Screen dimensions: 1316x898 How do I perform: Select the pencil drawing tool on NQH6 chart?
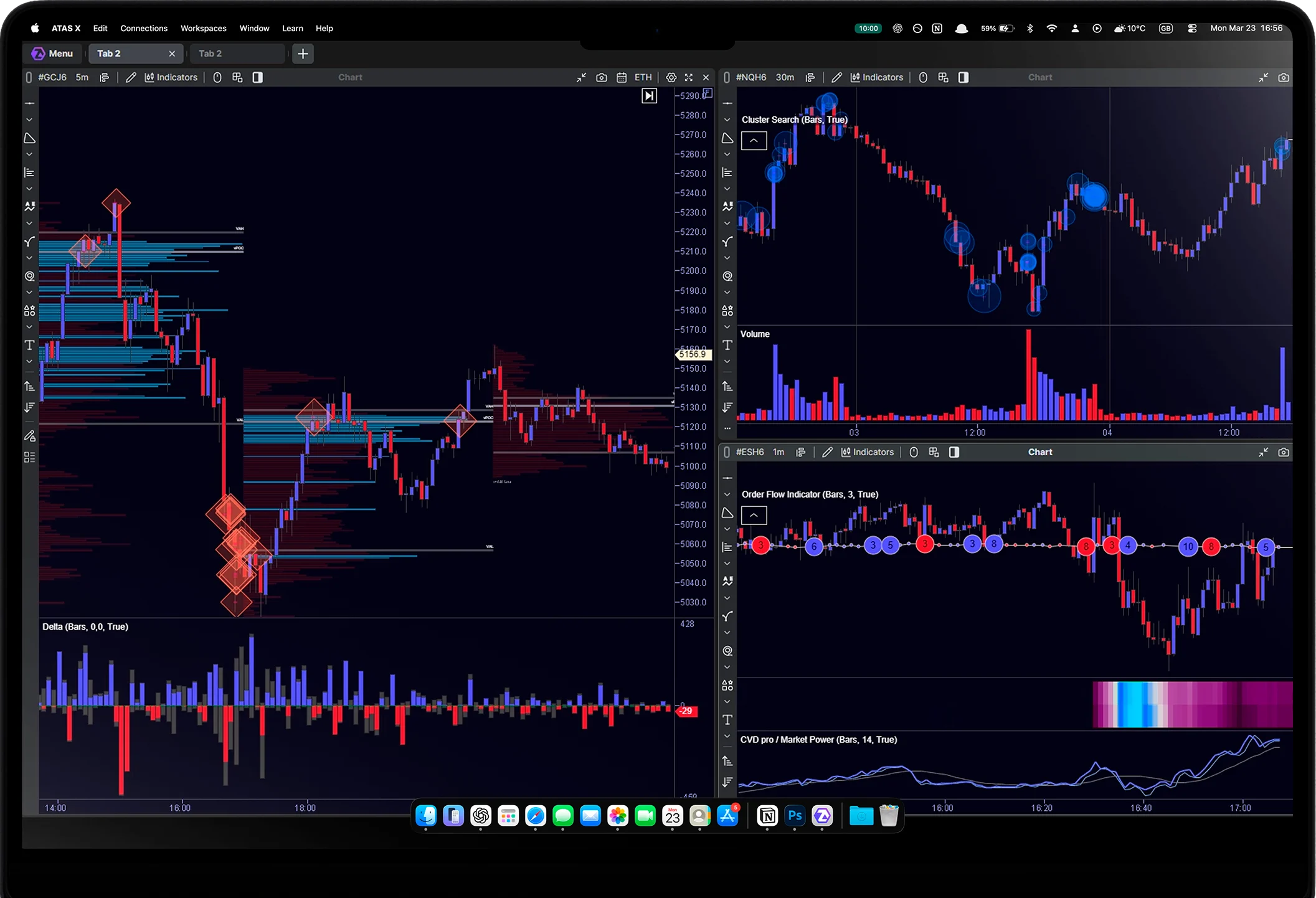coord(836,77)
